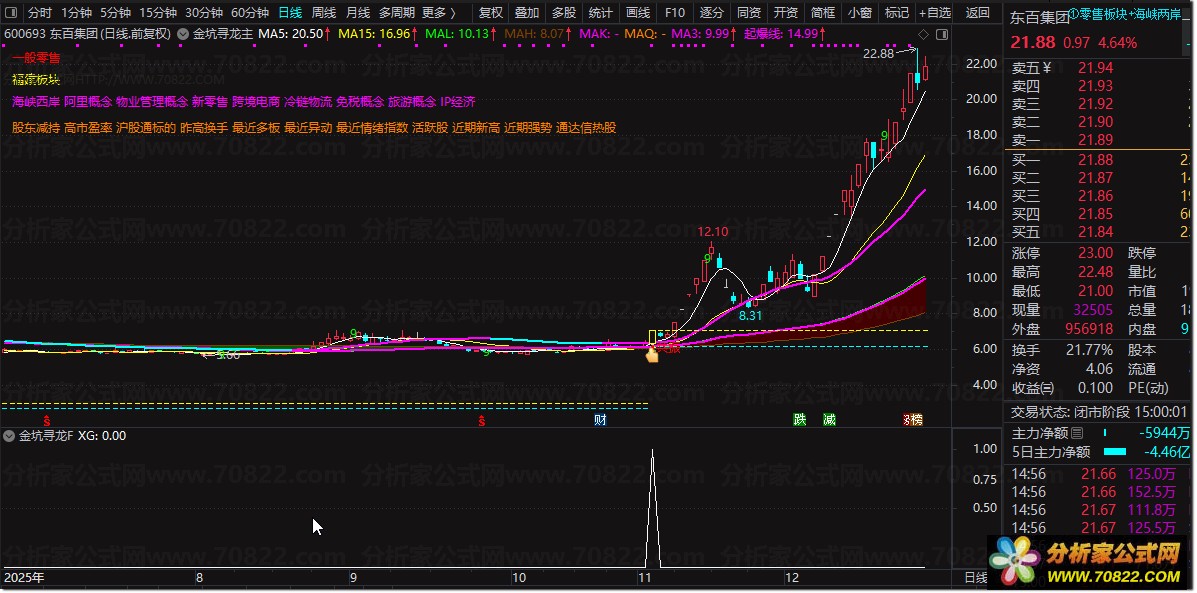Add stock to watchlist with +自选
Image resolution: width=1197 pixels, height=593 pixels.
[x=935, y=12]
